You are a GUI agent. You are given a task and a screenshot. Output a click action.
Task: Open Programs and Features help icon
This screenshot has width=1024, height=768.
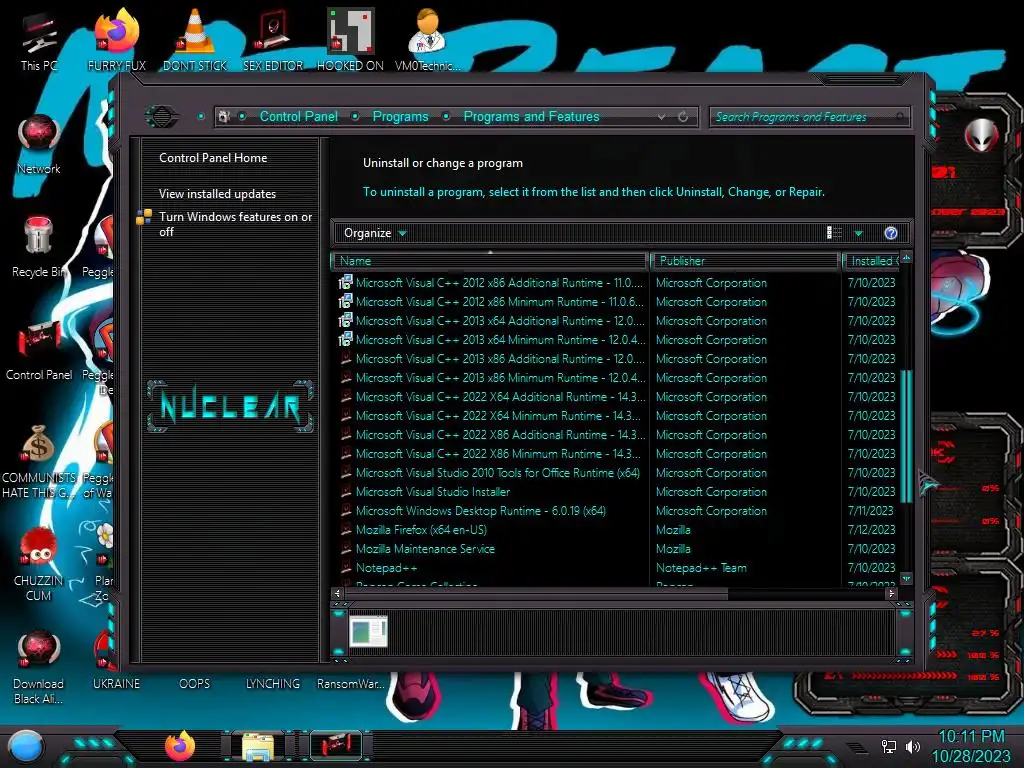click(891, 233)
